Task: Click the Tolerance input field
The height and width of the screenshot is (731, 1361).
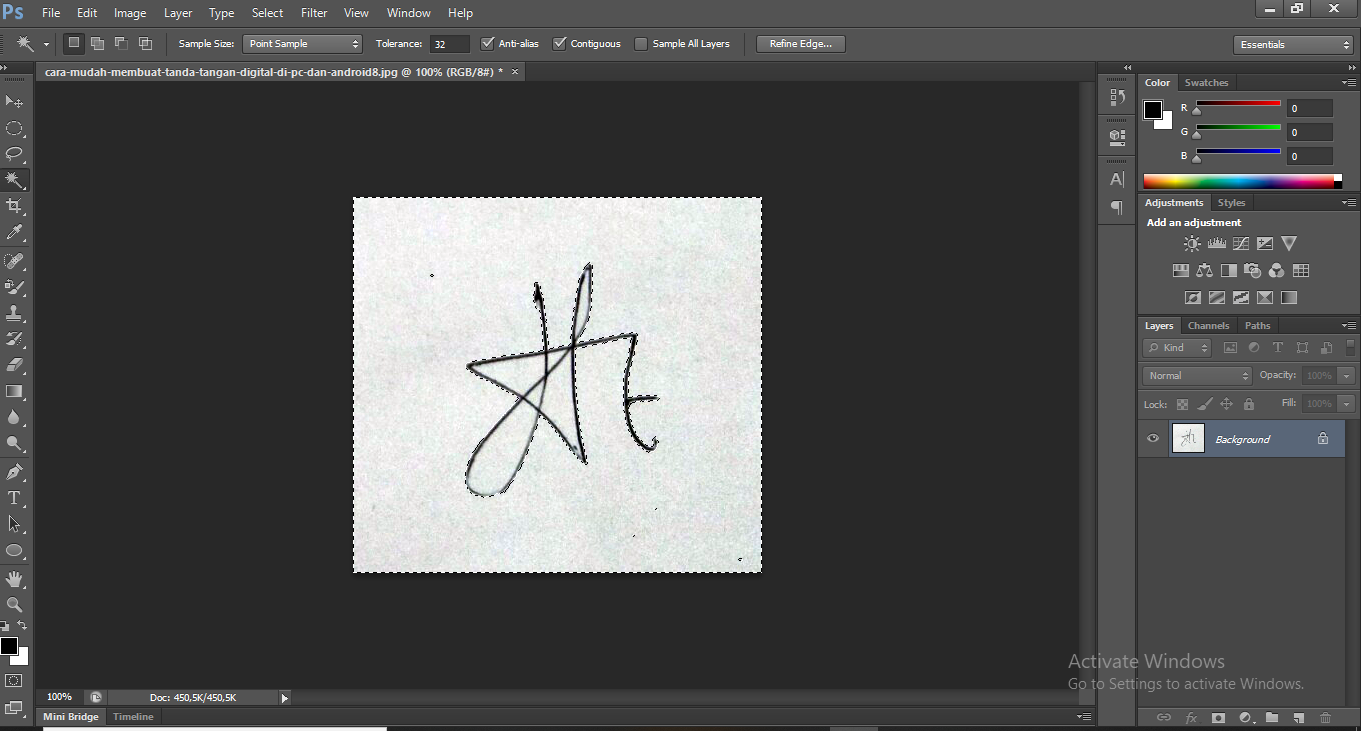Action: click(x=449, y=44)
